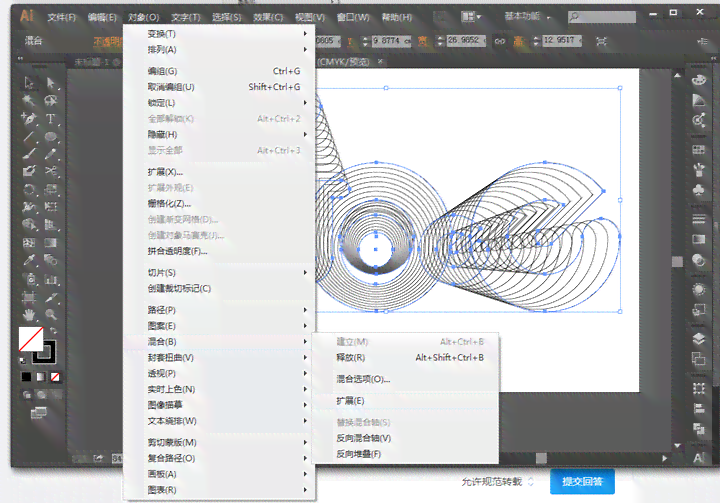Screen dimensions: 720x503
Task: Expand the 排列(A) submenu
Action: (219, 50)
